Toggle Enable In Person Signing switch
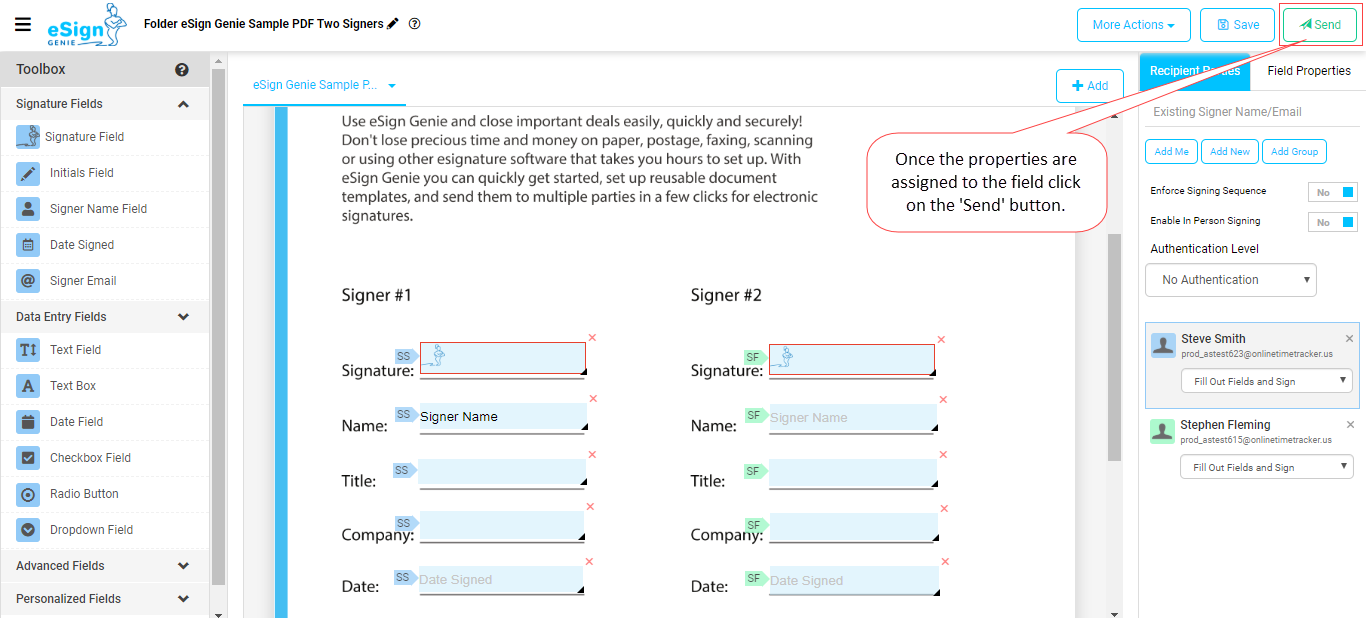1366x618 pixels. click(1333, 222)
